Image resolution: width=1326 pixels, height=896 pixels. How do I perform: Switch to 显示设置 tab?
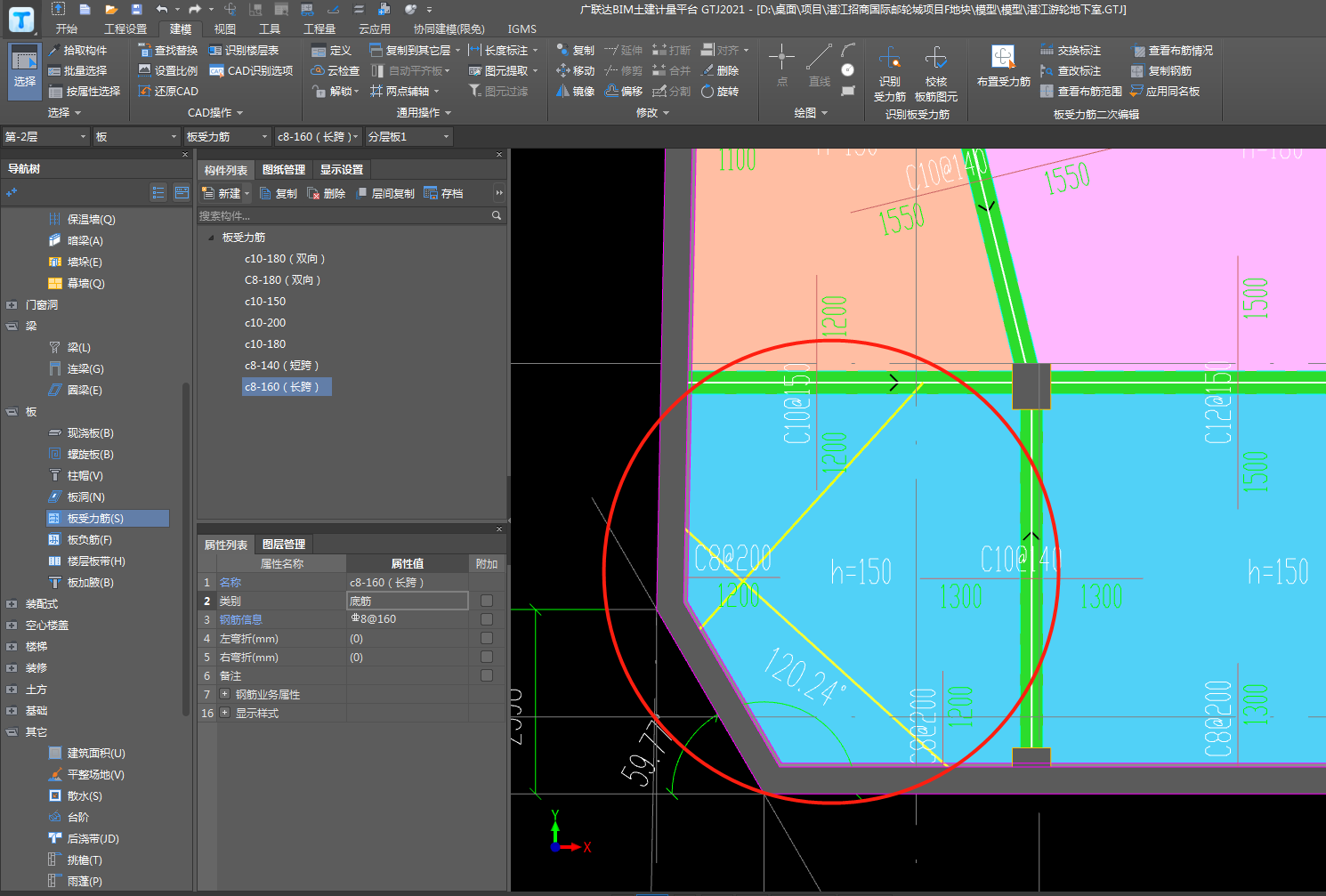tap(342, 169)
